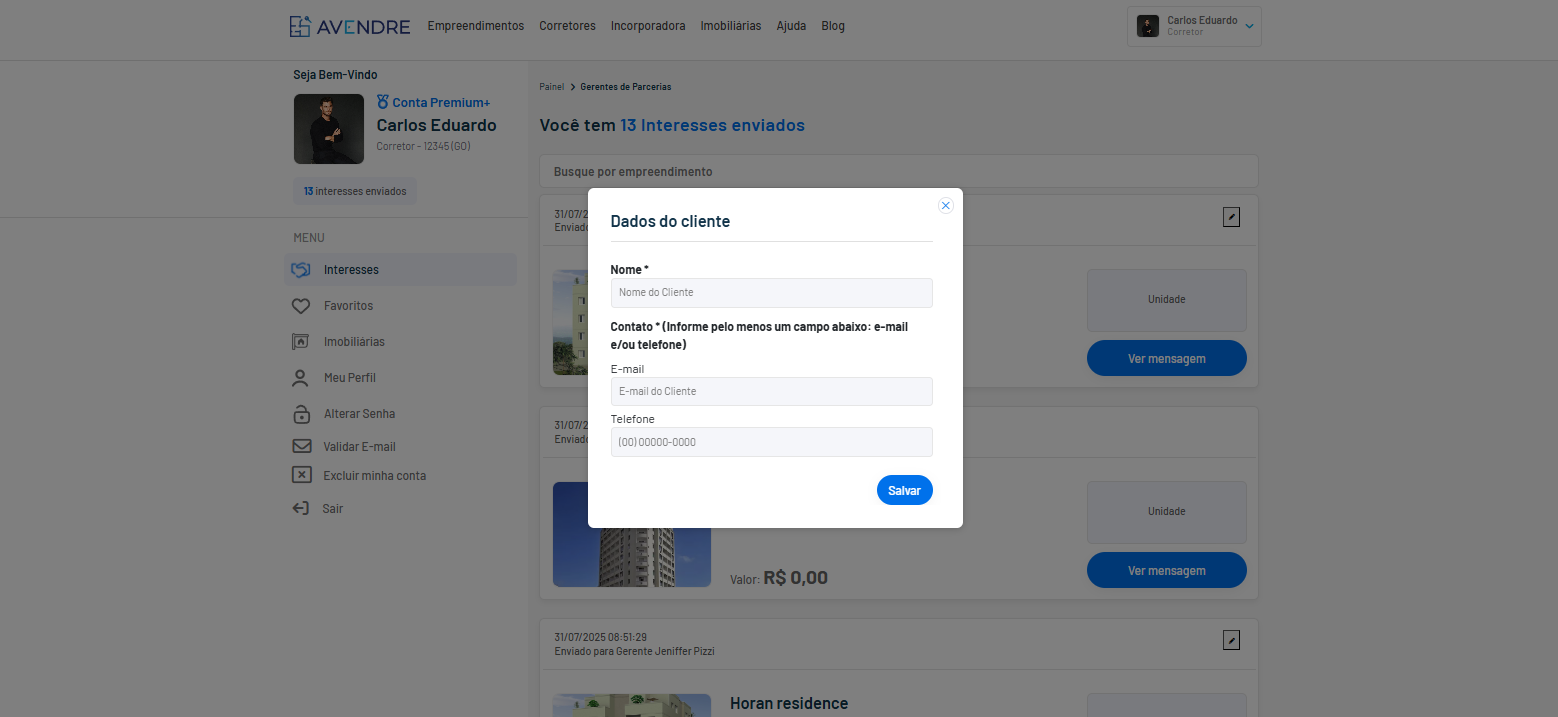1558x717 pixels.
Task: Open the Corretores menu
Action: pyautogui.click(x=567, y=26)
